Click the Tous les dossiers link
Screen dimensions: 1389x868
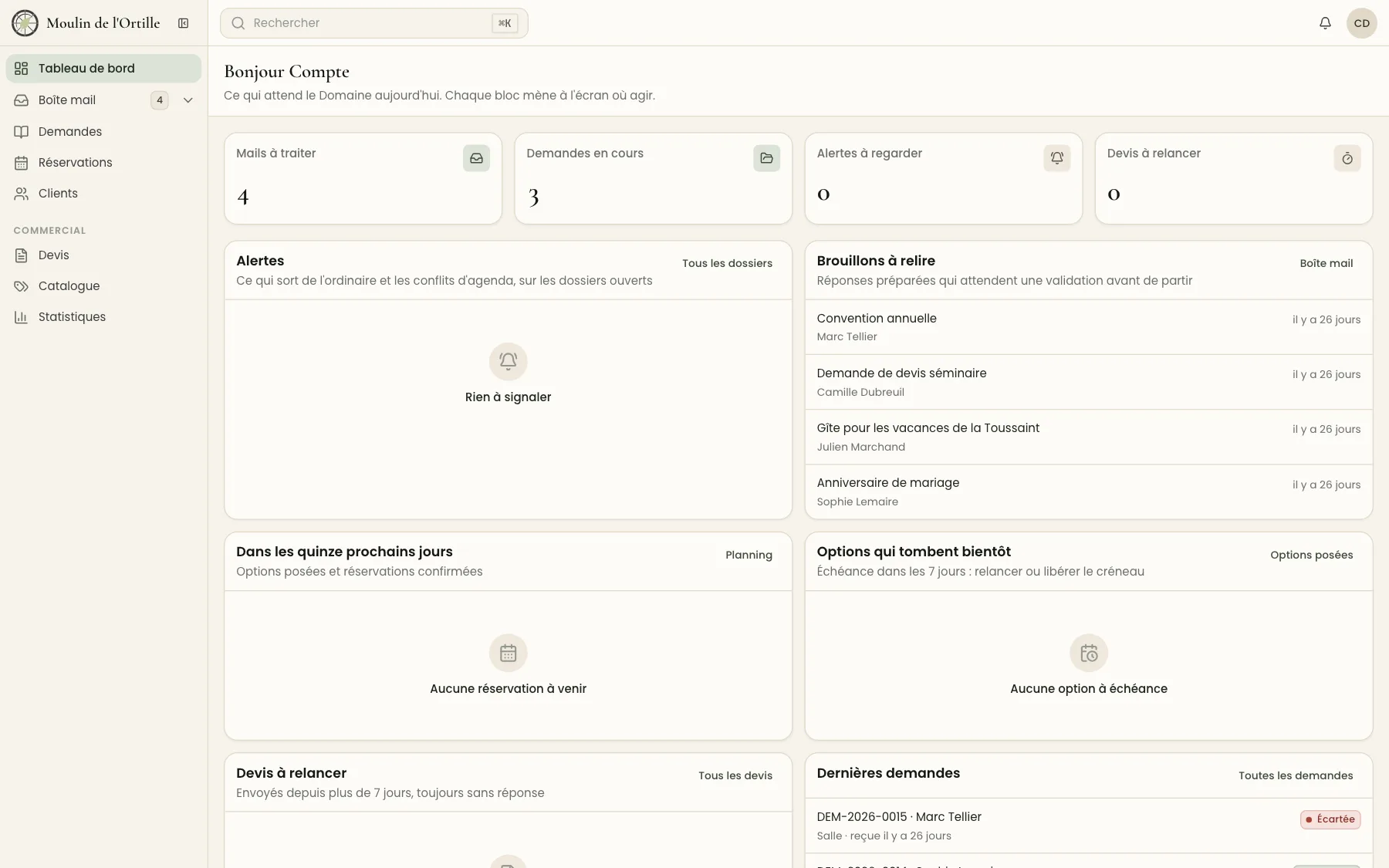[727, 263]
